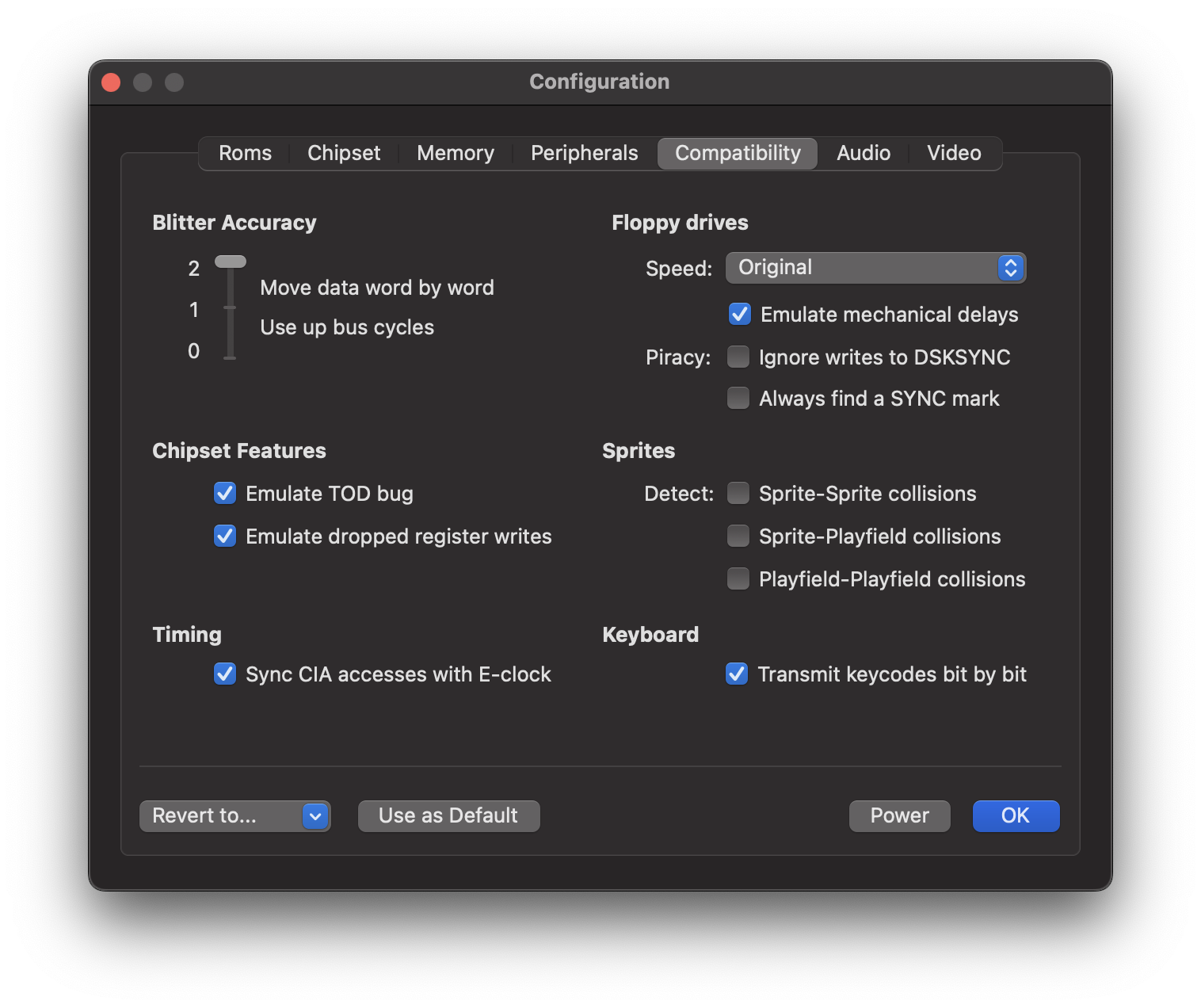The width and height of the screenshot is (1201, 1008).
Task: Open the Audio tab
Action: coord(863,153)
